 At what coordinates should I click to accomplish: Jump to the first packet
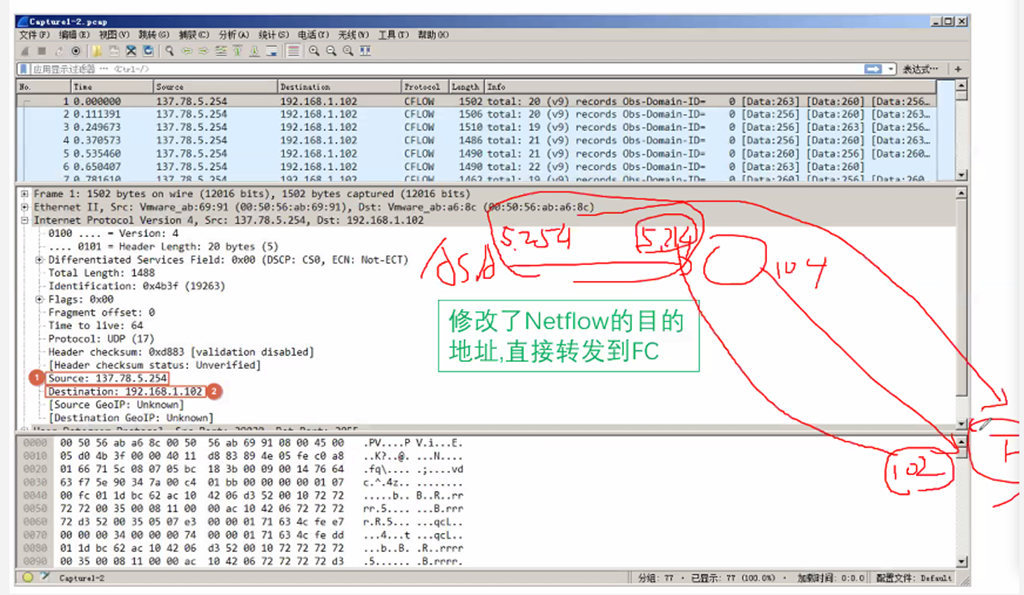click(238, 51)
